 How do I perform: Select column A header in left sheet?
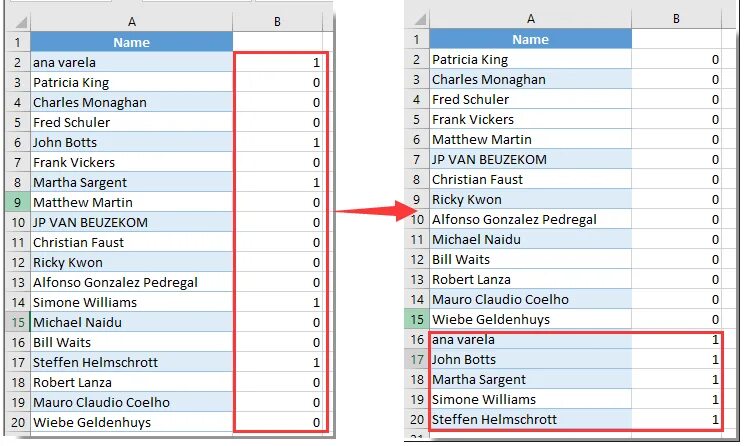[131, 21]
